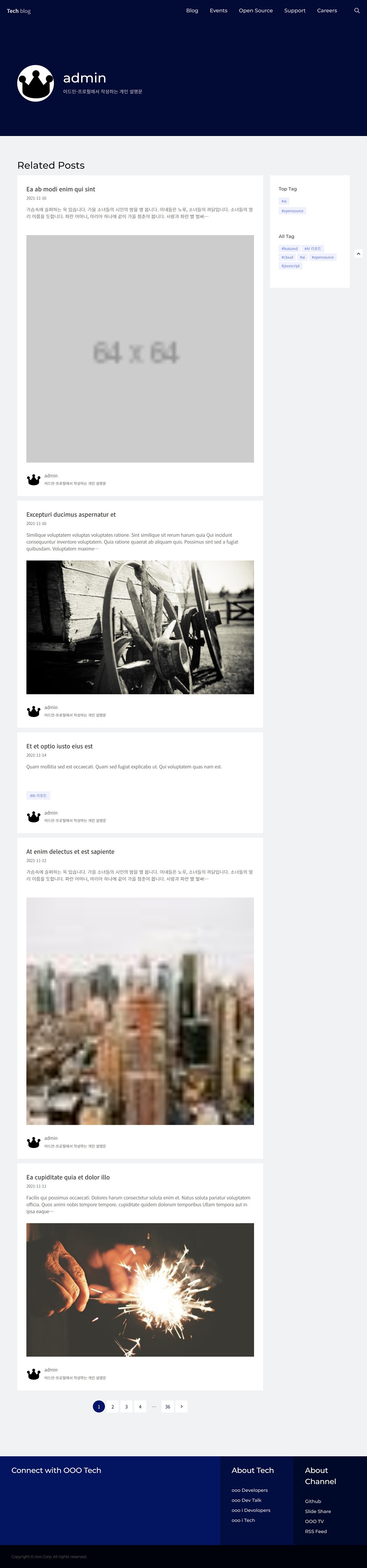Image resolution: width=367 pixels, height=1568 pixels.
Task: Open the Open Source menu item
Action: click(x=255, y=10)
